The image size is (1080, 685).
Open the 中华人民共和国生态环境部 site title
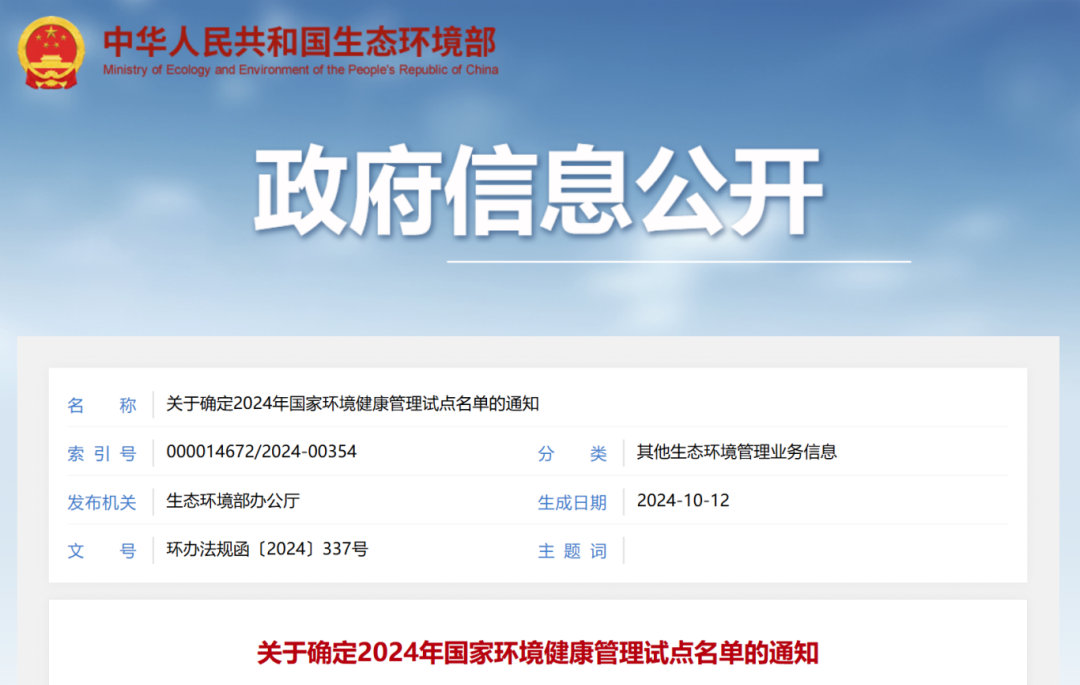pyautogui.click(x=299, y=41)
